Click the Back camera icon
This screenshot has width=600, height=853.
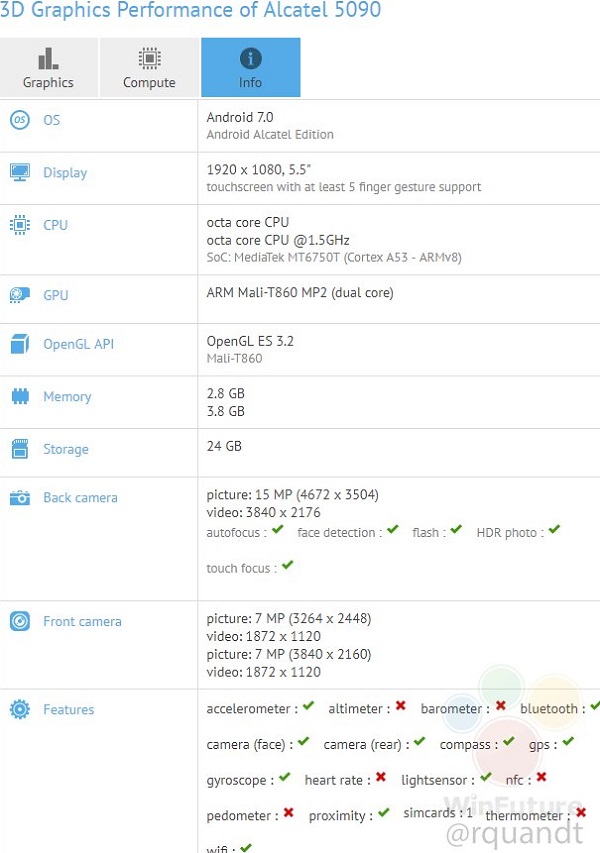coord(19,497)
